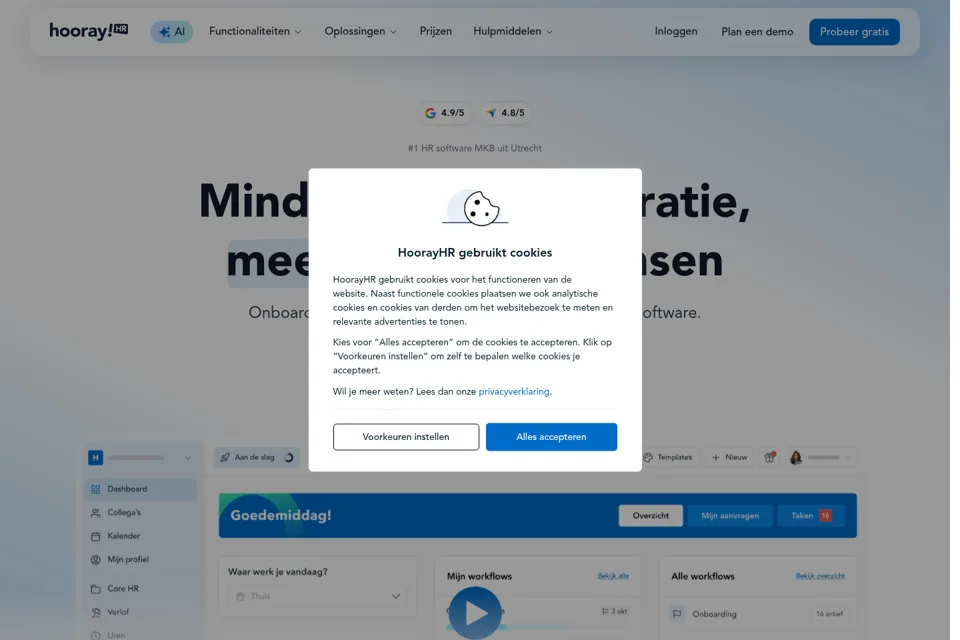Click the hooray!HR logo

point(89,31)
